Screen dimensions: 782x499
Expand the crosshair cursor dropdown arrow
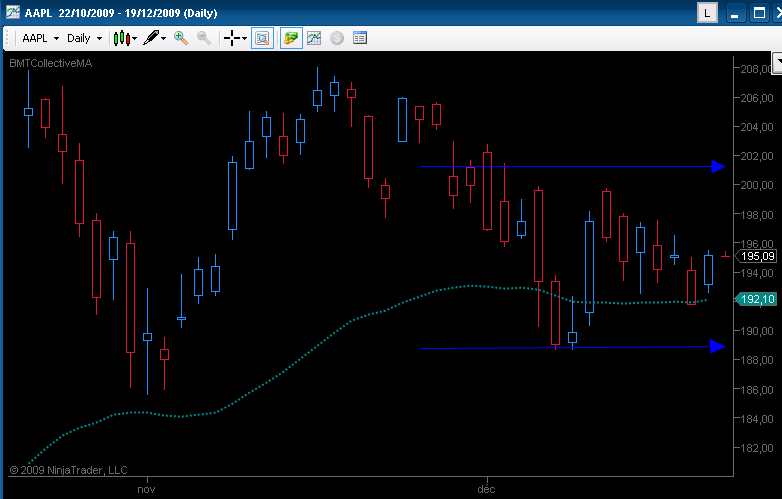point(244,39)
